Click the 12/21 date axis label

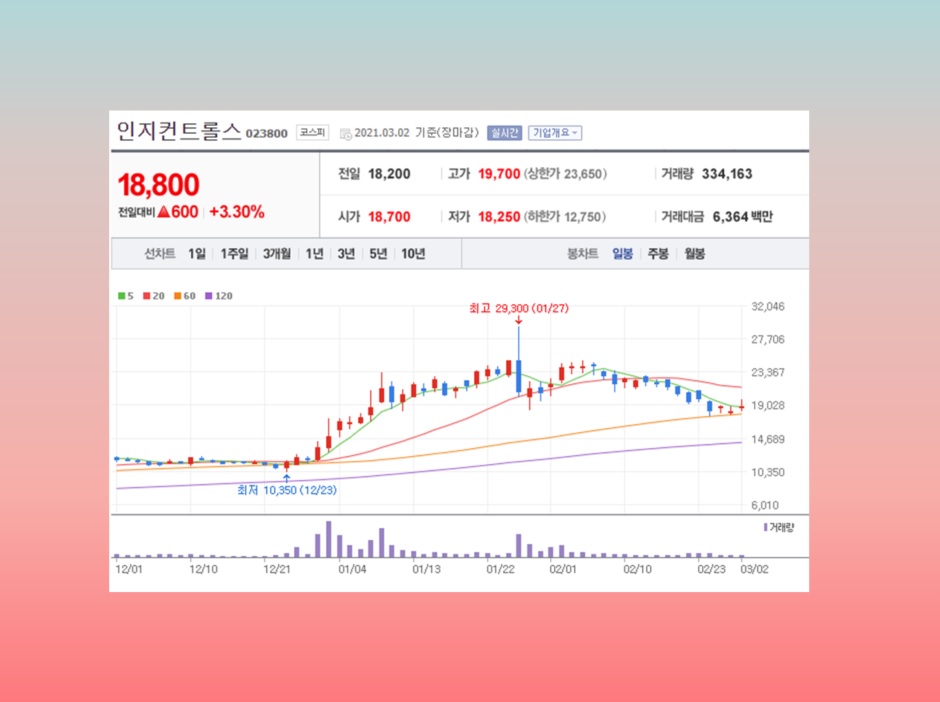pos(277,569)
